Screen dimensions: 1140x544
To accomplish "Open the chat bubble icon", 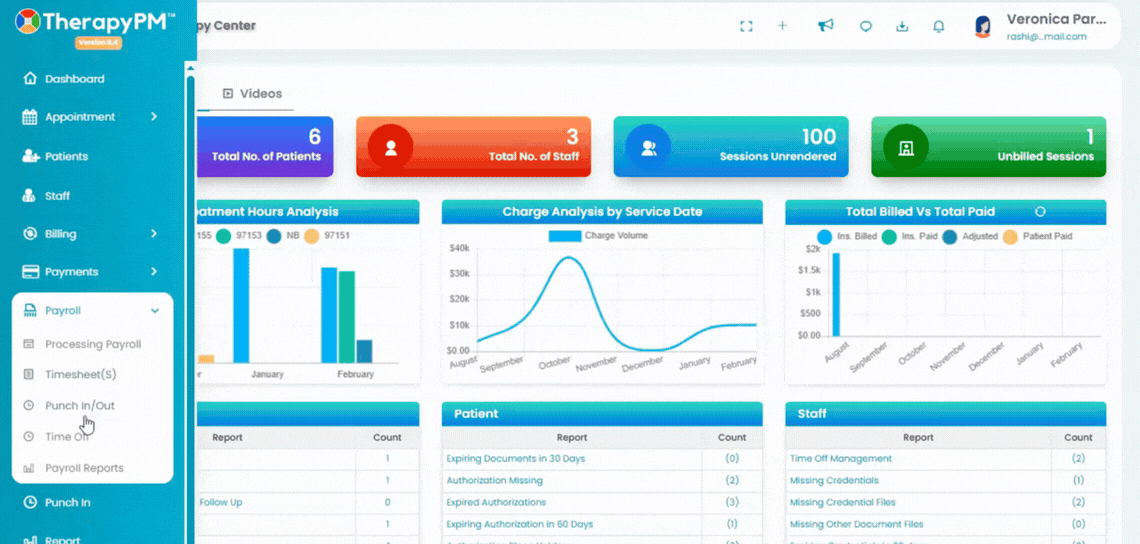I will pyautogui.click(x=865, y=26).
